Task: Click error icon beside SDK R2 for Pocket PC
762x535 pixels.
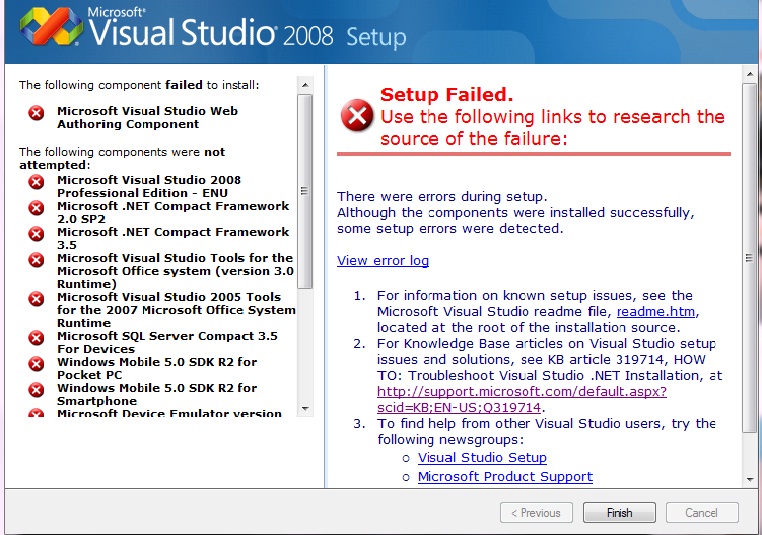Action: click(36, 364)
